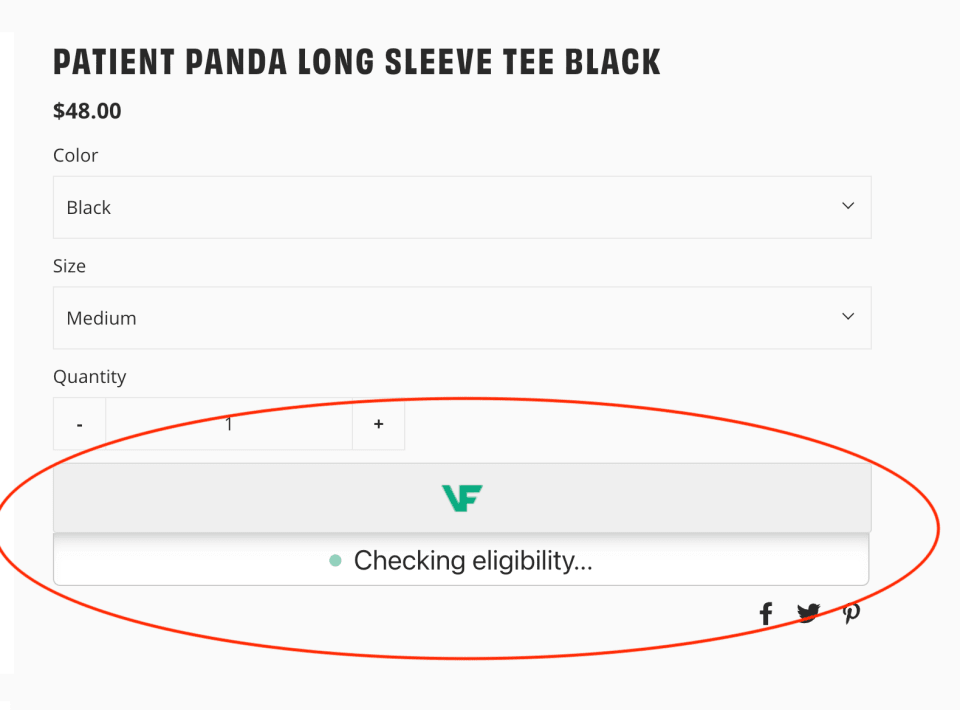Screen dimensions: 960x710
Task: Click the Color field label
Action: [x=76, y=155]
